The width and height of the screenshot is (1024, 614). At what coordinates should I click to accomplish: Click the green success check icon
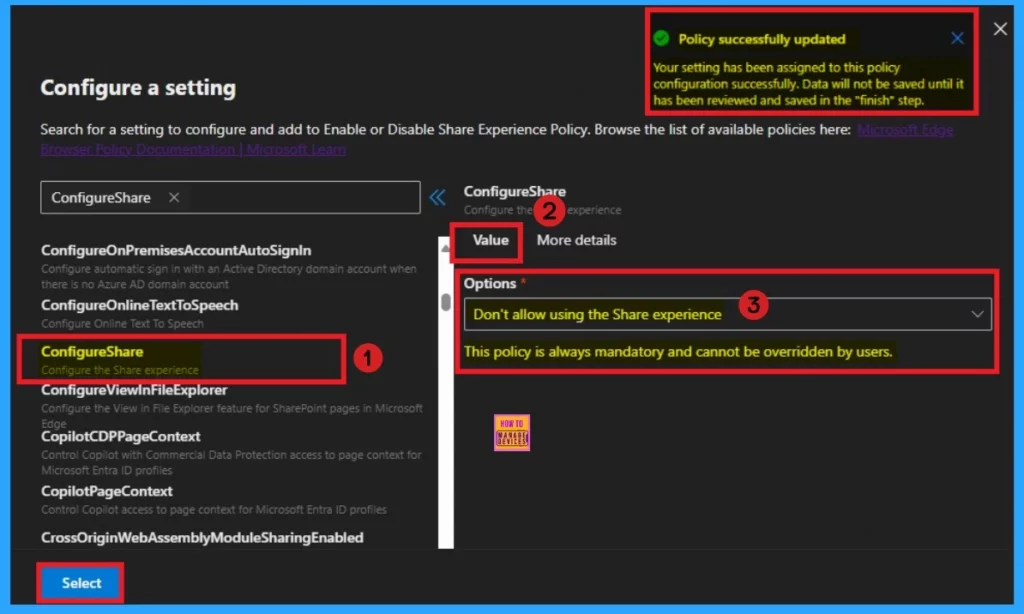(x=661, y=39)
